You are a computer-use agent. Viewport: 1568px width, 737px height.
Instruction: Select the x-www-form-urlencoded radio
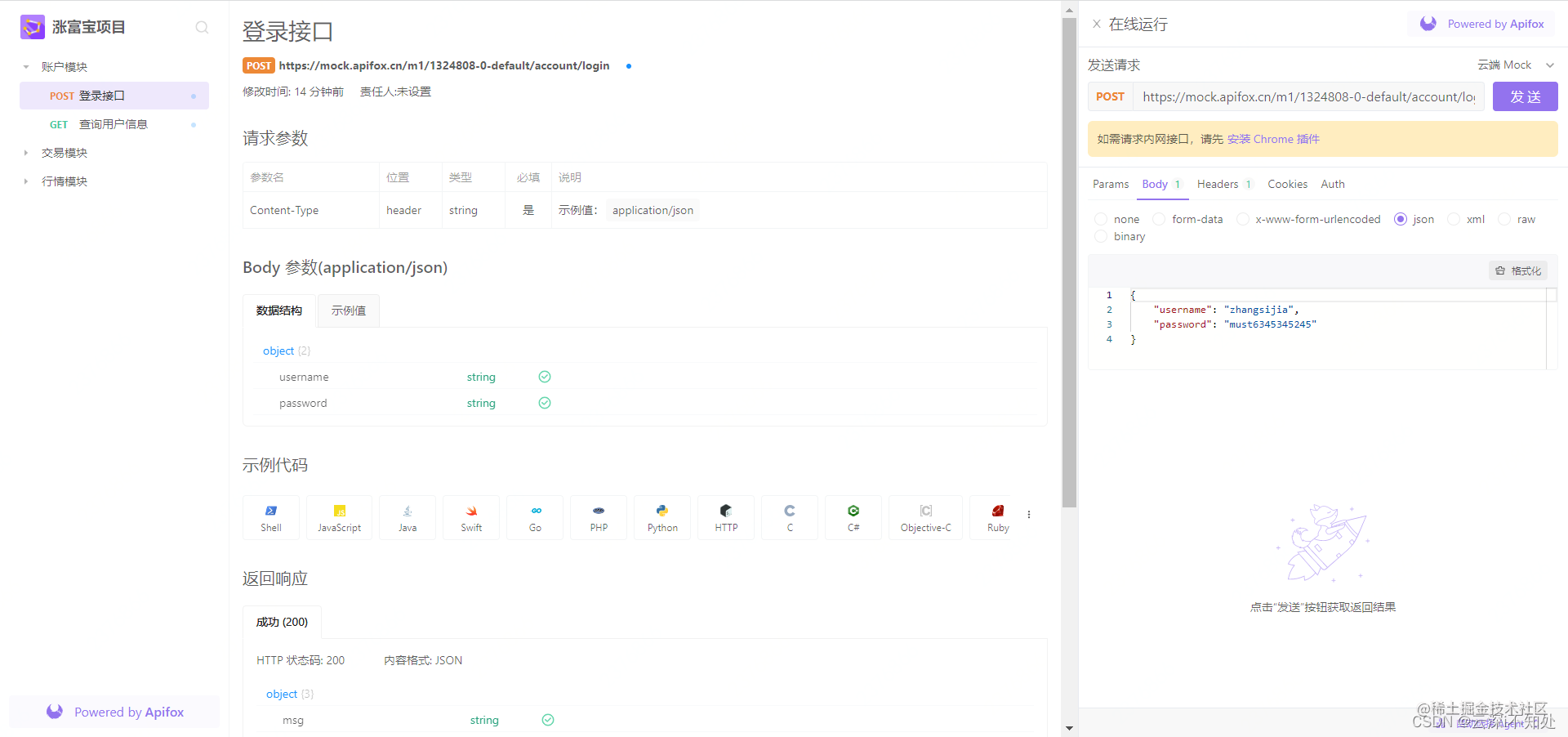pyautogui.click(x=1243, y=219)
